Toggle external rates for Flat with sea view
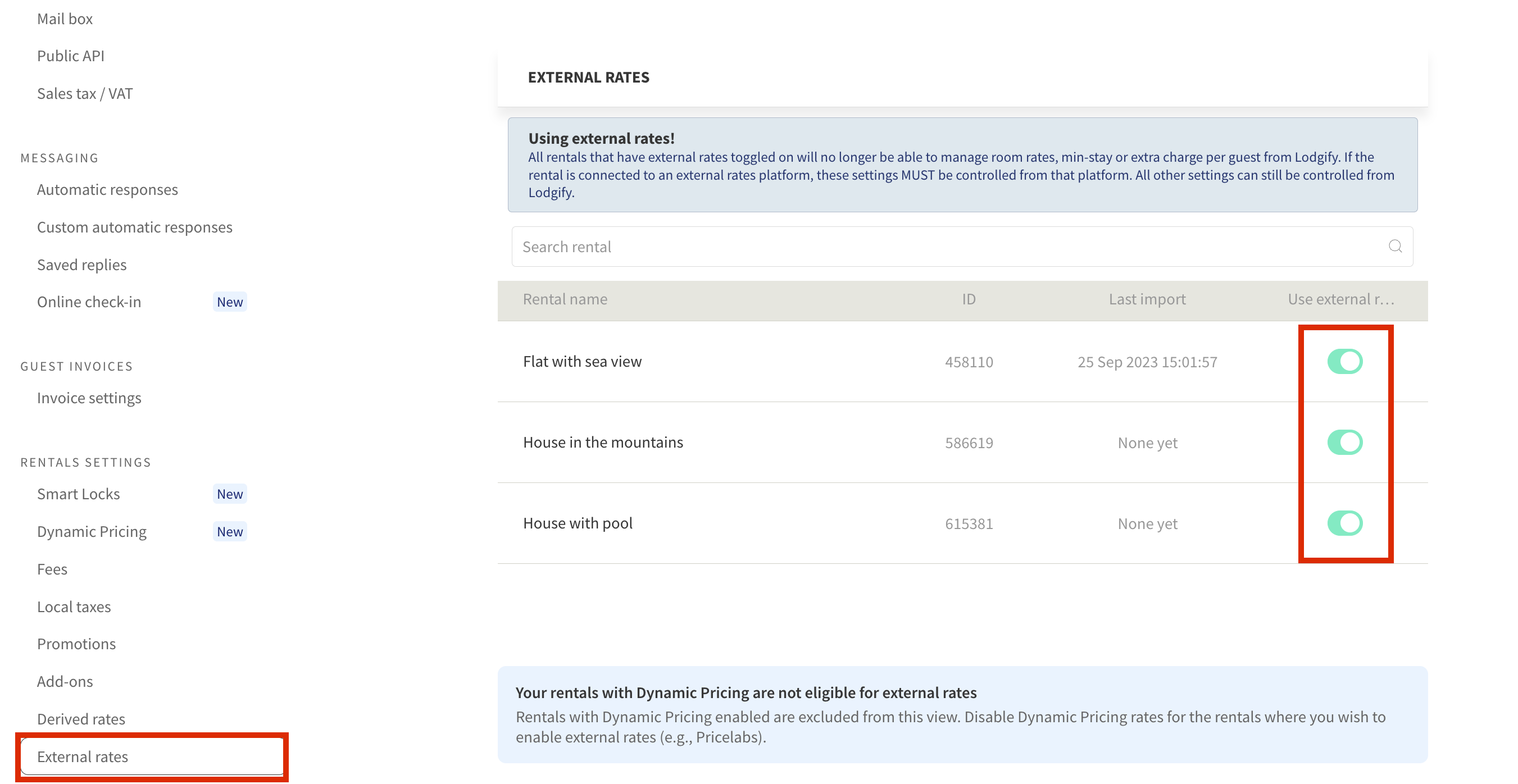 (1344, 361)
